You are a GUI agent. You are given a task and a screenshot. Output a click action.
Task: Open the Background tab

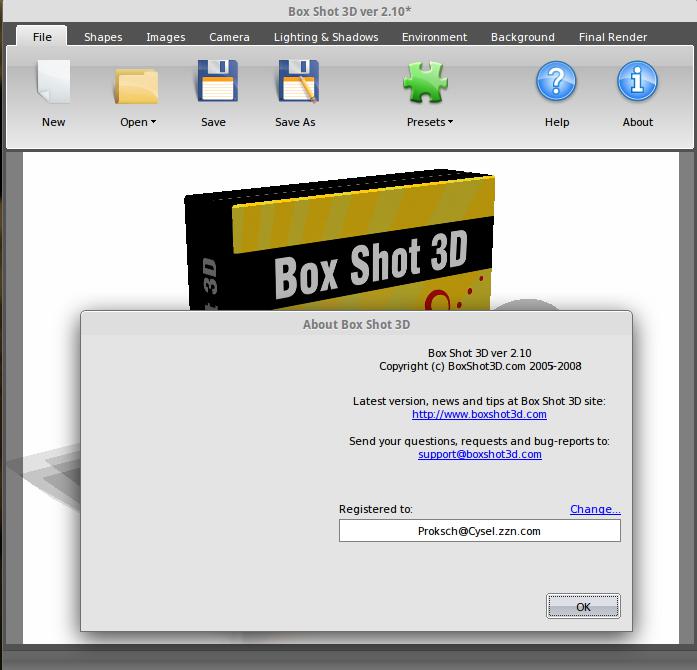(522, 37)
